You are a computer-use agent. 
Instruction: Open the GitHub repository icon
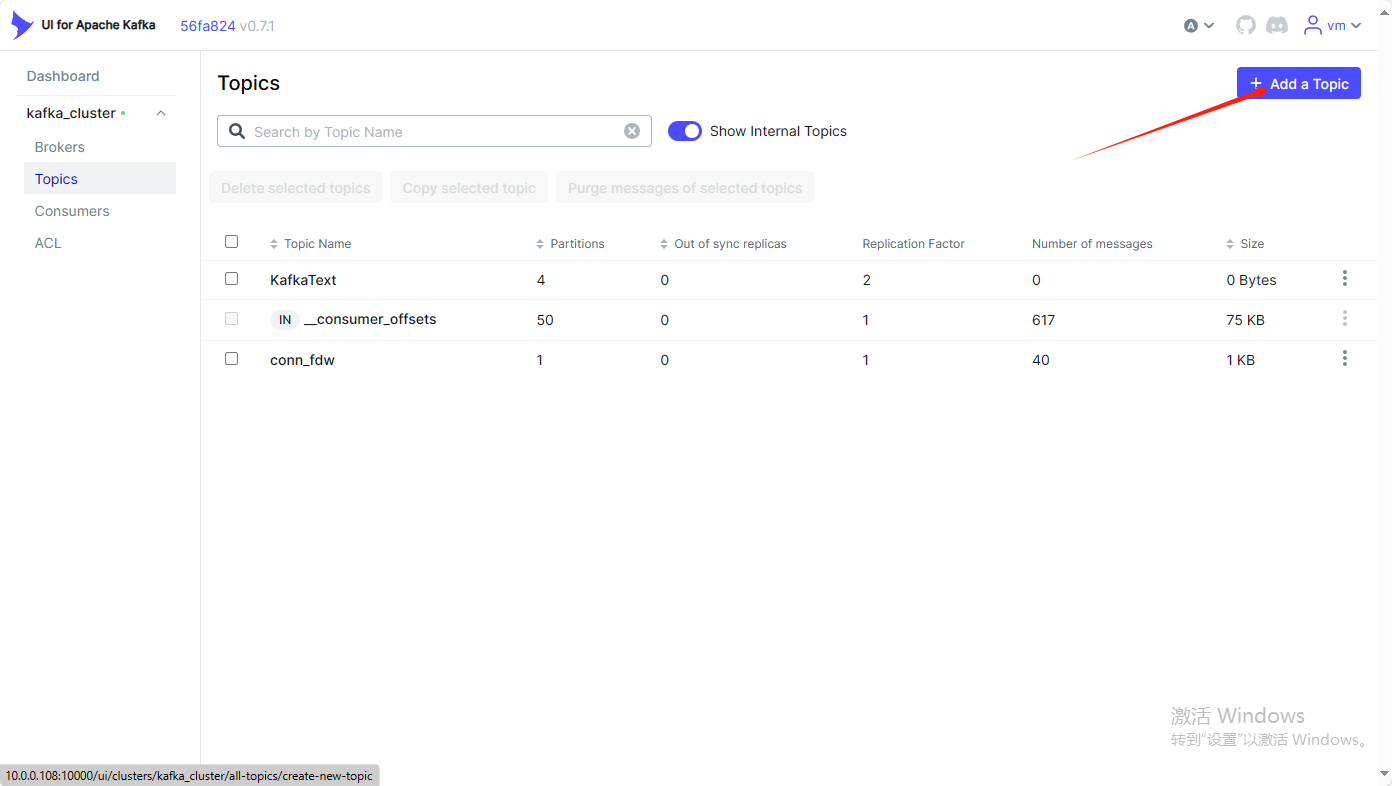[1245, 26]
